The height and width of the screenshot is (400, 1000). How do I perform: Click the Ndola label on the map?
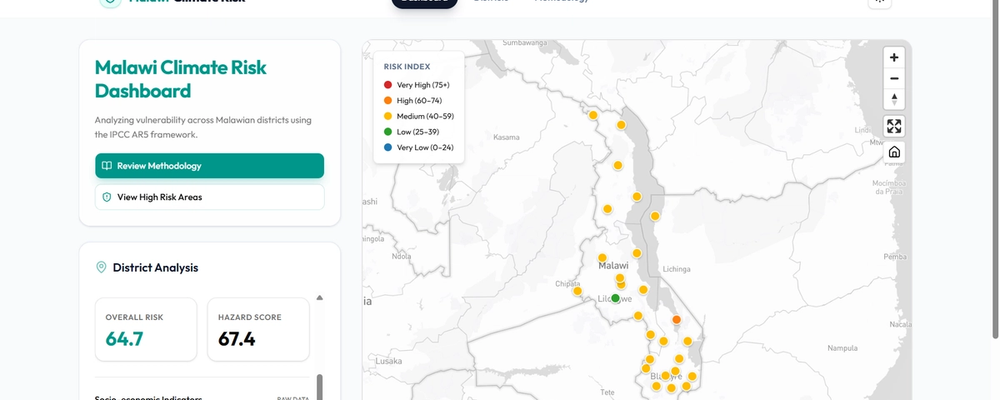click(x=401, y=256)
